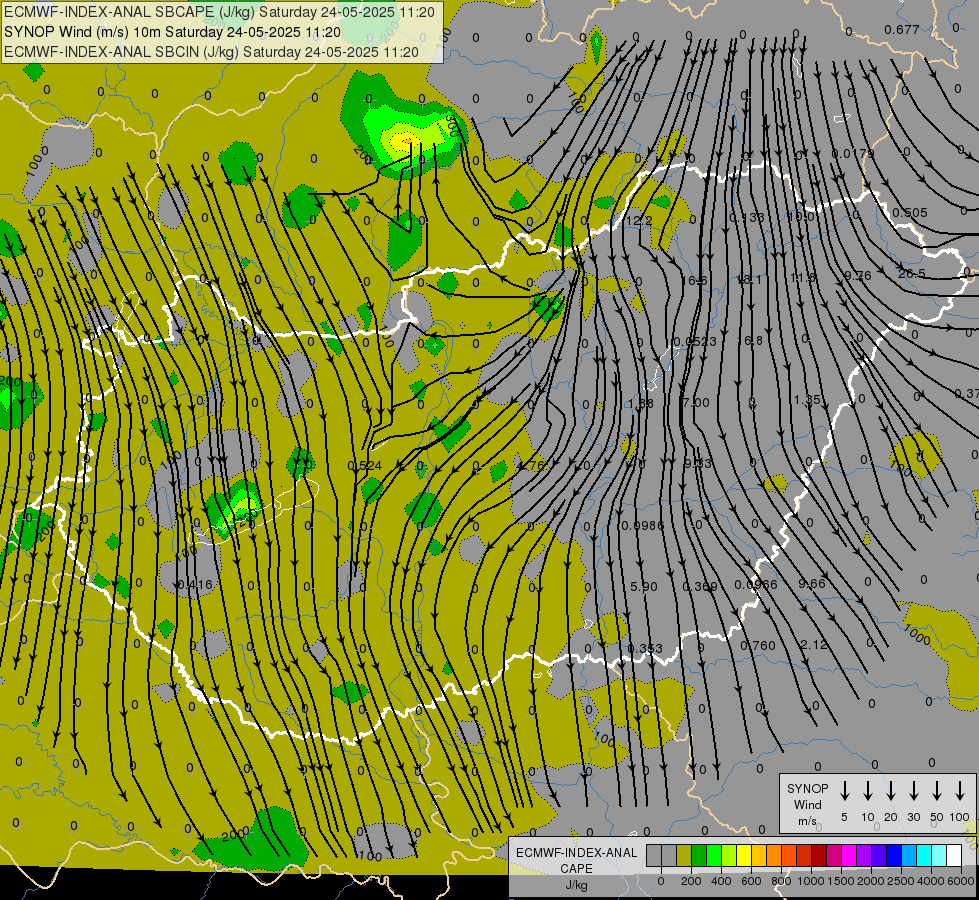This screenshot has width=979, height=900.
Task: Choose the pure yellow CAPE legend swatch
Action: coord(744,855)
